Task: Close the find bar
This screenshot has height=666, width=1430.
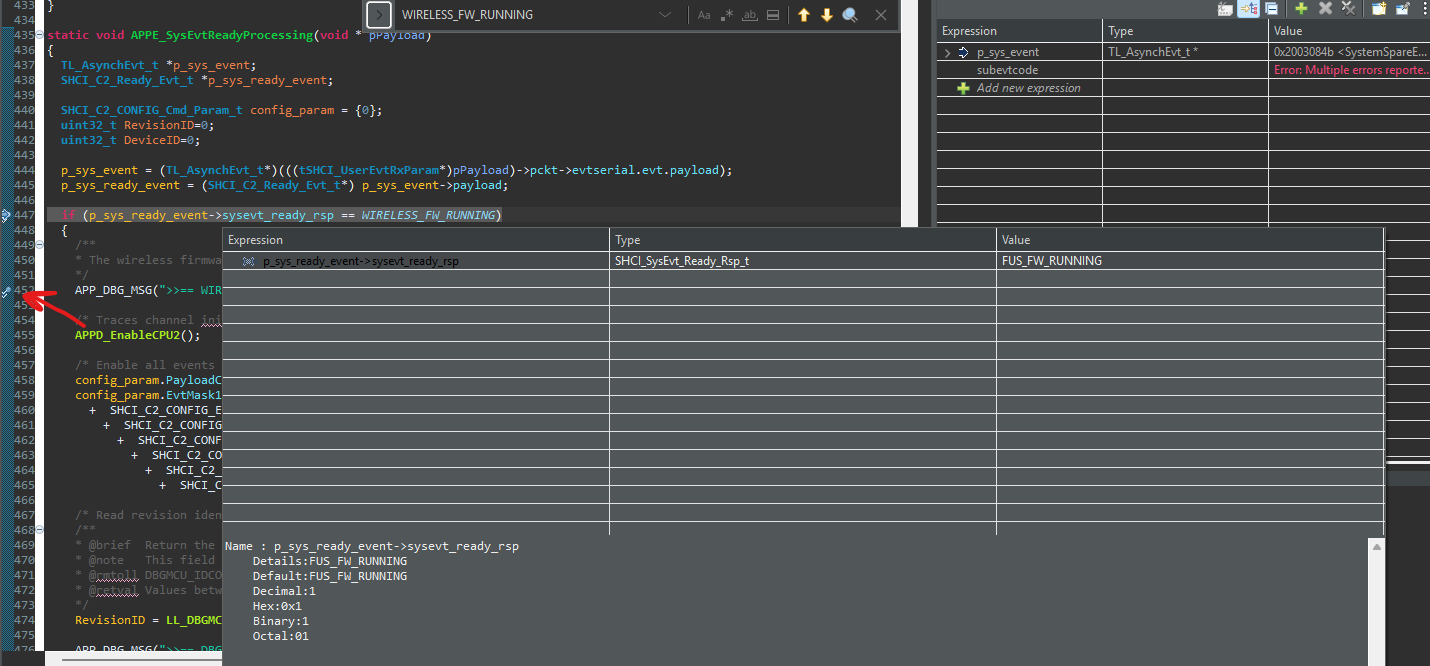Action: coord(881,15)
